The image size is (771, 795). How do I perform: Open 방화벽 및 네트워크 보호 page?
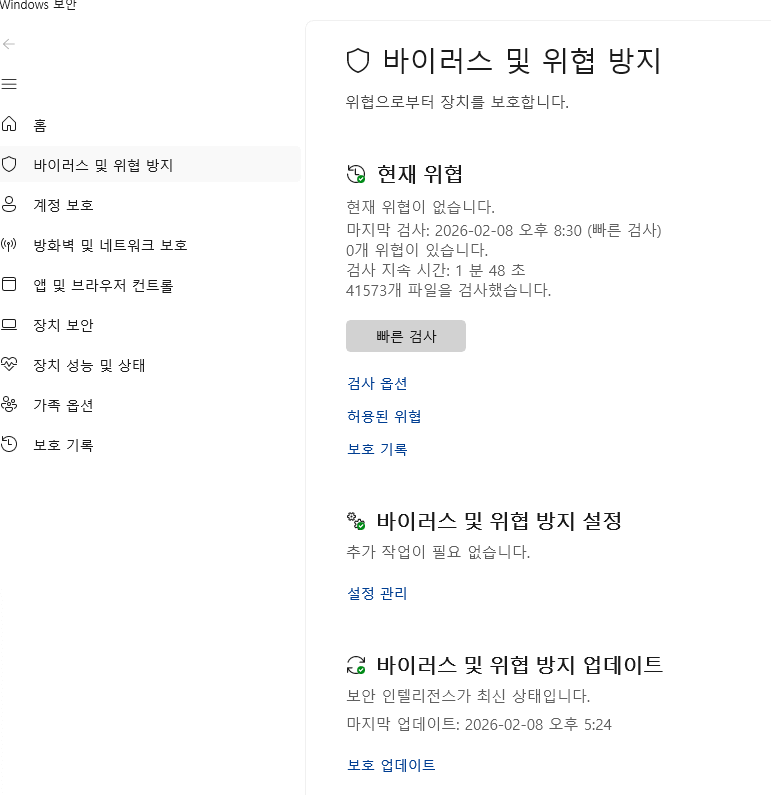coord(110,245)
